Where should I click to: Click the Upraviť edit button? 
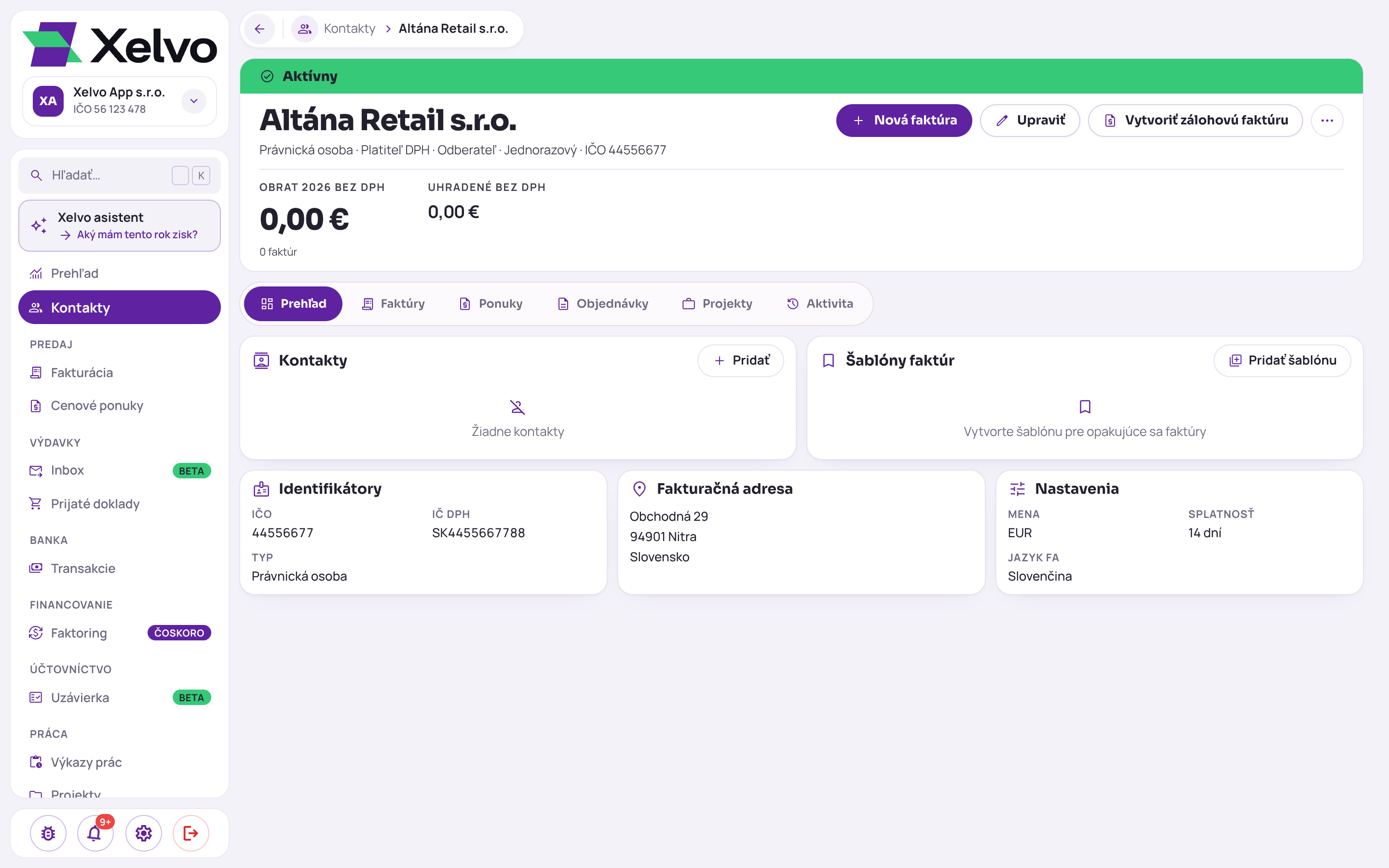pos(1030,121)
